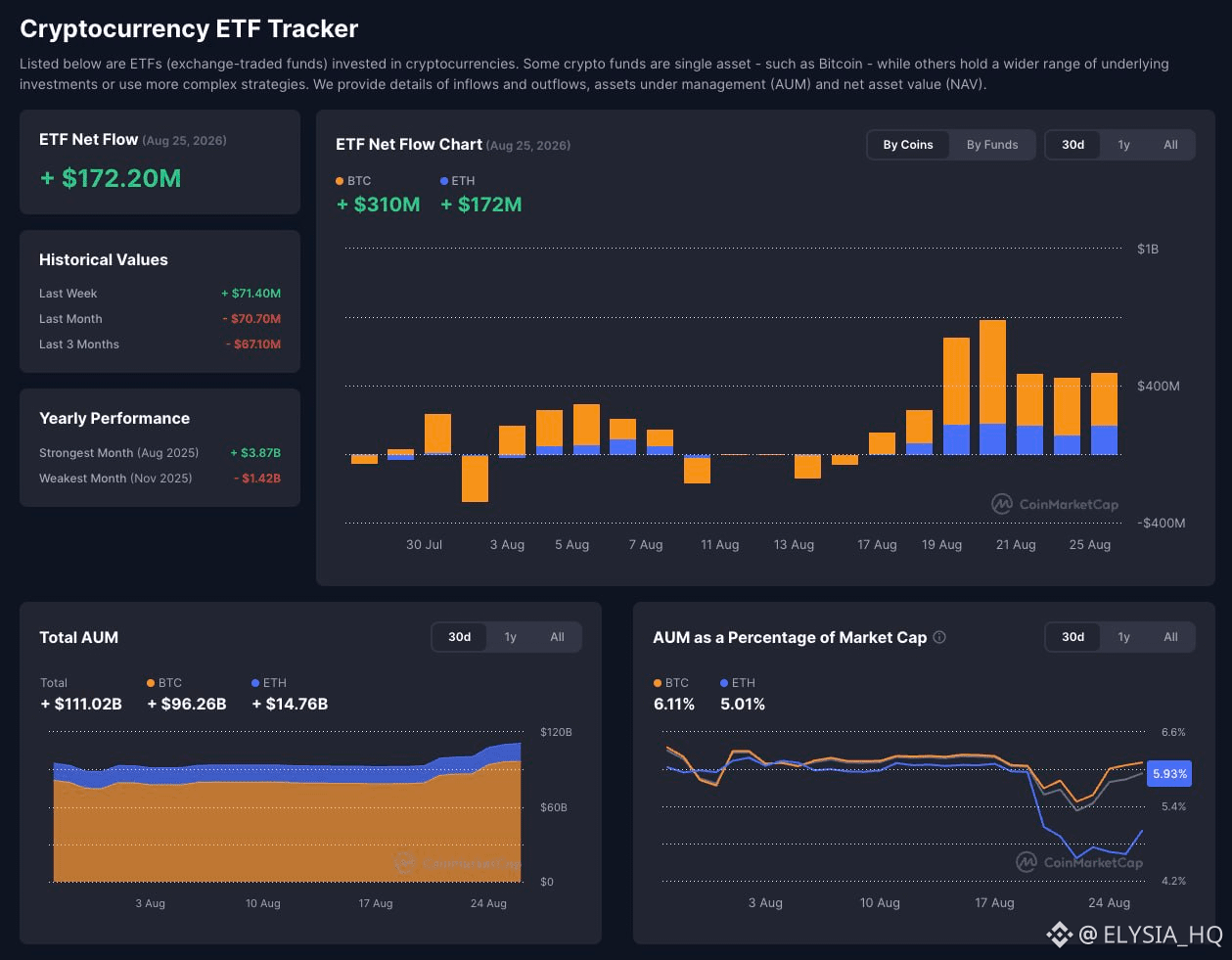1232x960 pixels.
Task: Click the $1B axis label on net flow chart
Action: point(1148,249)
